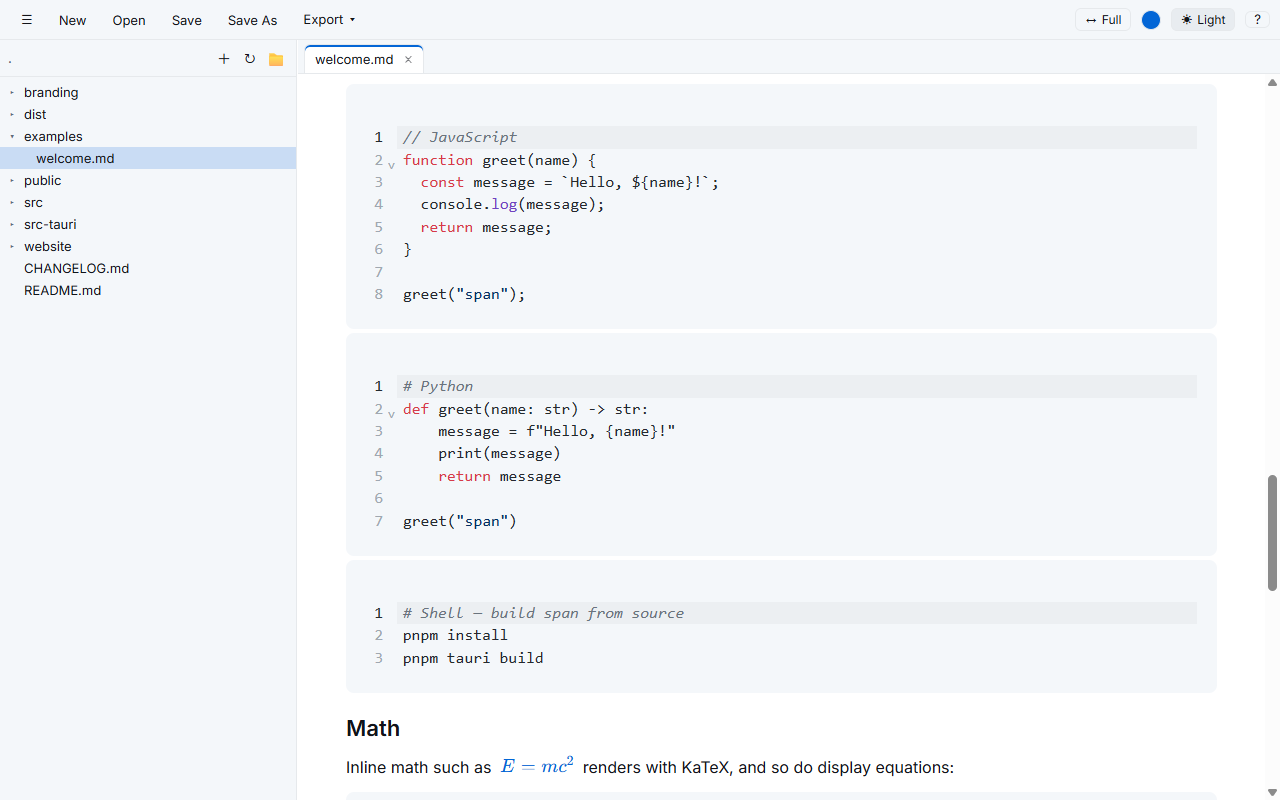
Task: Expand the public folder
Action: 148,180
